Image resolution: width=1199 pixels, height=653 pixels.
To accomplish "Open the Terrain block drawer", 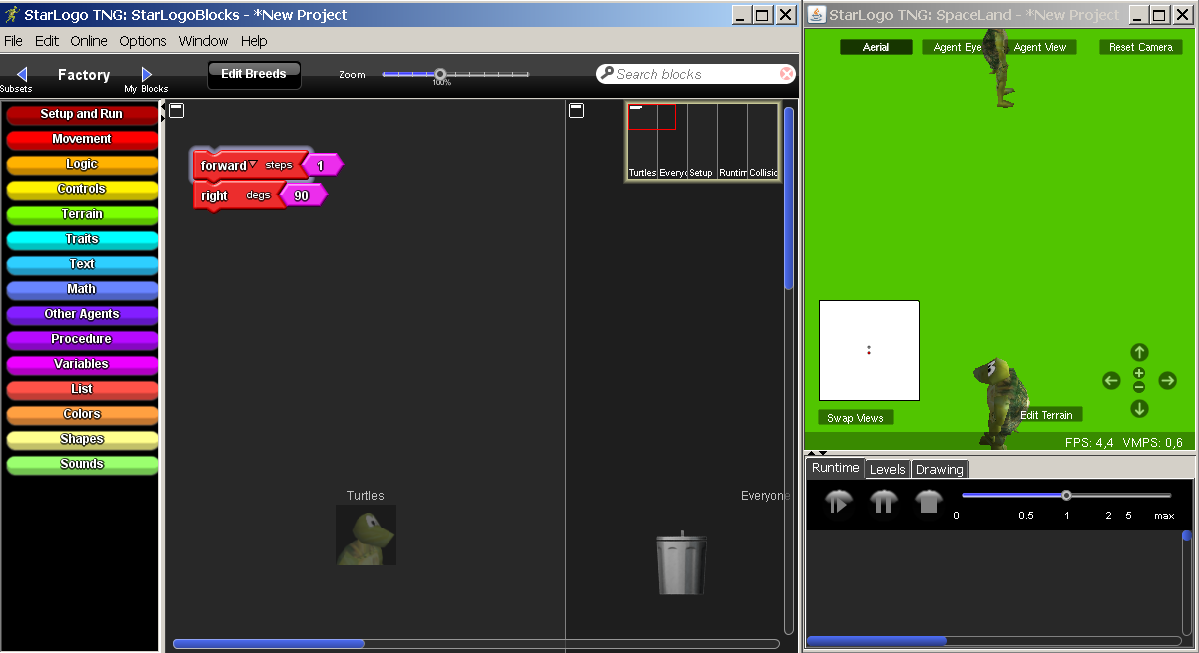I will point(82,214).
